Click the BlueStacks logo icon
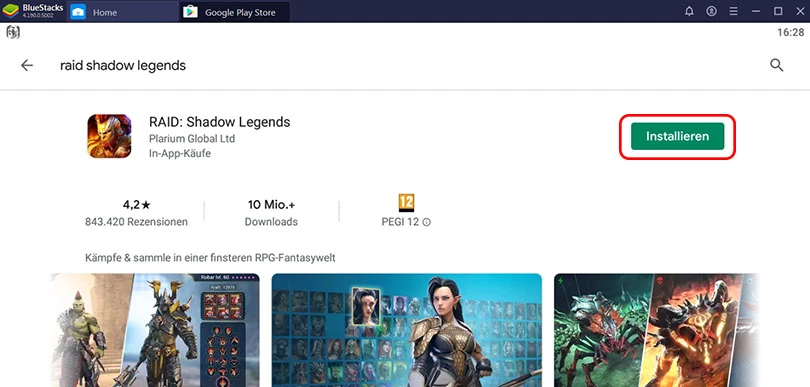Image resolution: width=810 pixels, height=387 pixels. pyautogui.click(x=10, y=11)
